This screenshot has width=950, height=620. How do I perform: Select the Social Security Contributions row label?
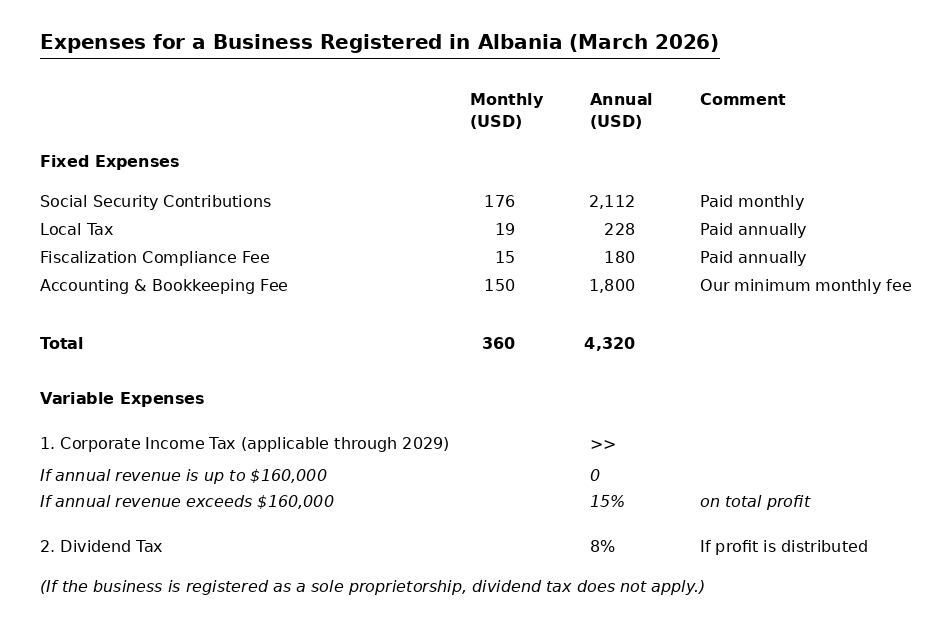[x=155, y=202]
